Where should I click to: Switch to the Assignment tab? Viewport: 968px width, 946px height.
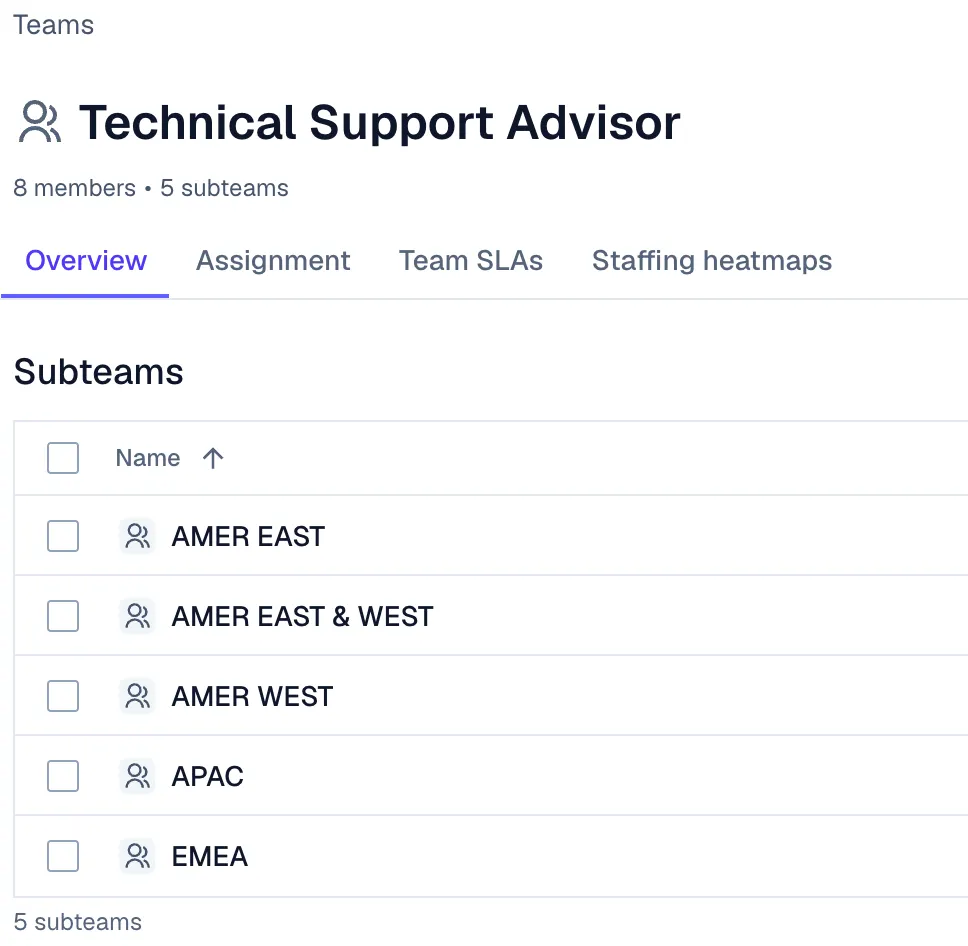tap(273, 261)
